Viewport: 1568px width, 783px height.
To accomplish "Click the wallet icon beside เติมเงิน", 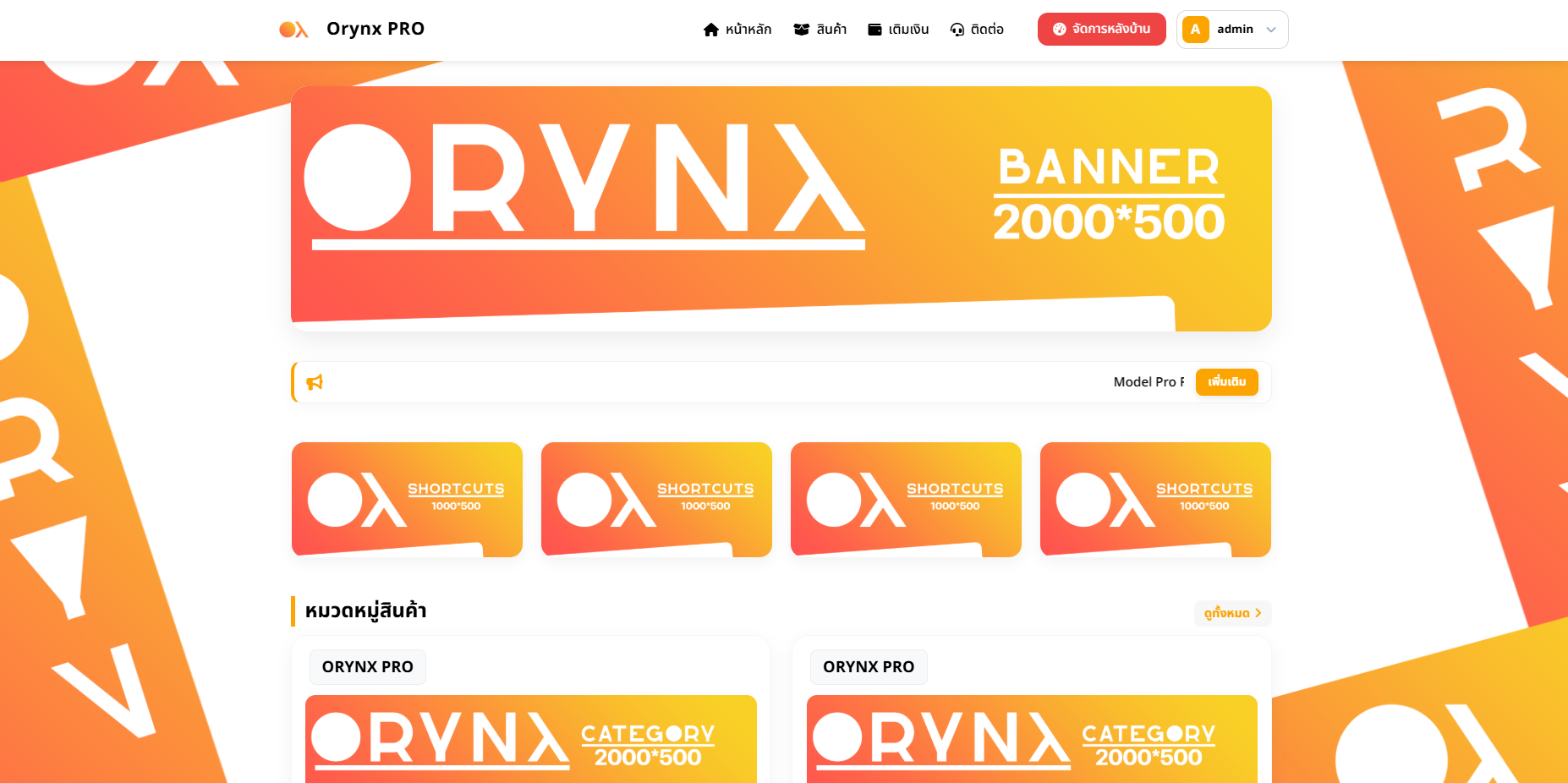I will [x=875, y=30].
